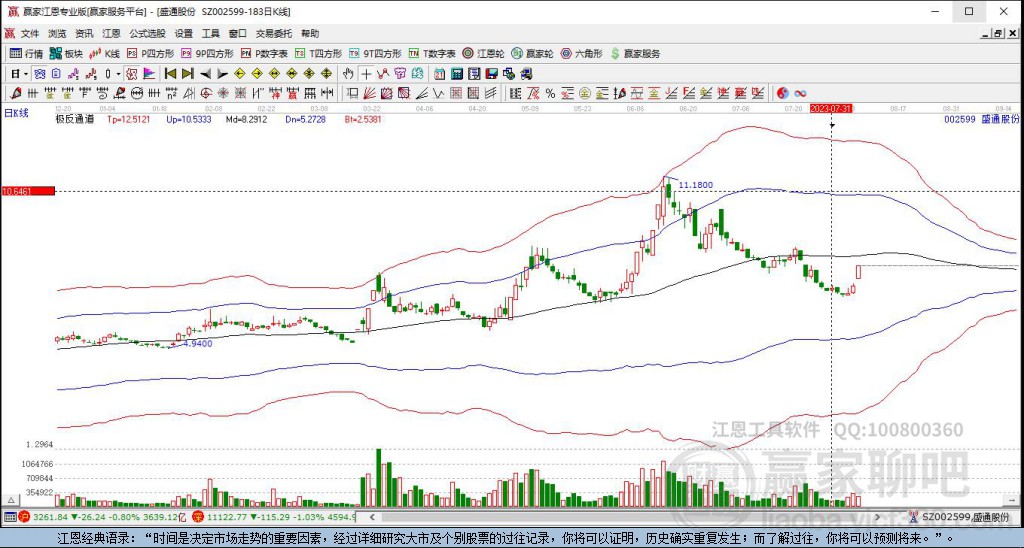Open the 交易委托 menu
Image resolution: width=1024 pixels, height=548 pixels.
[x=274, y=33]
